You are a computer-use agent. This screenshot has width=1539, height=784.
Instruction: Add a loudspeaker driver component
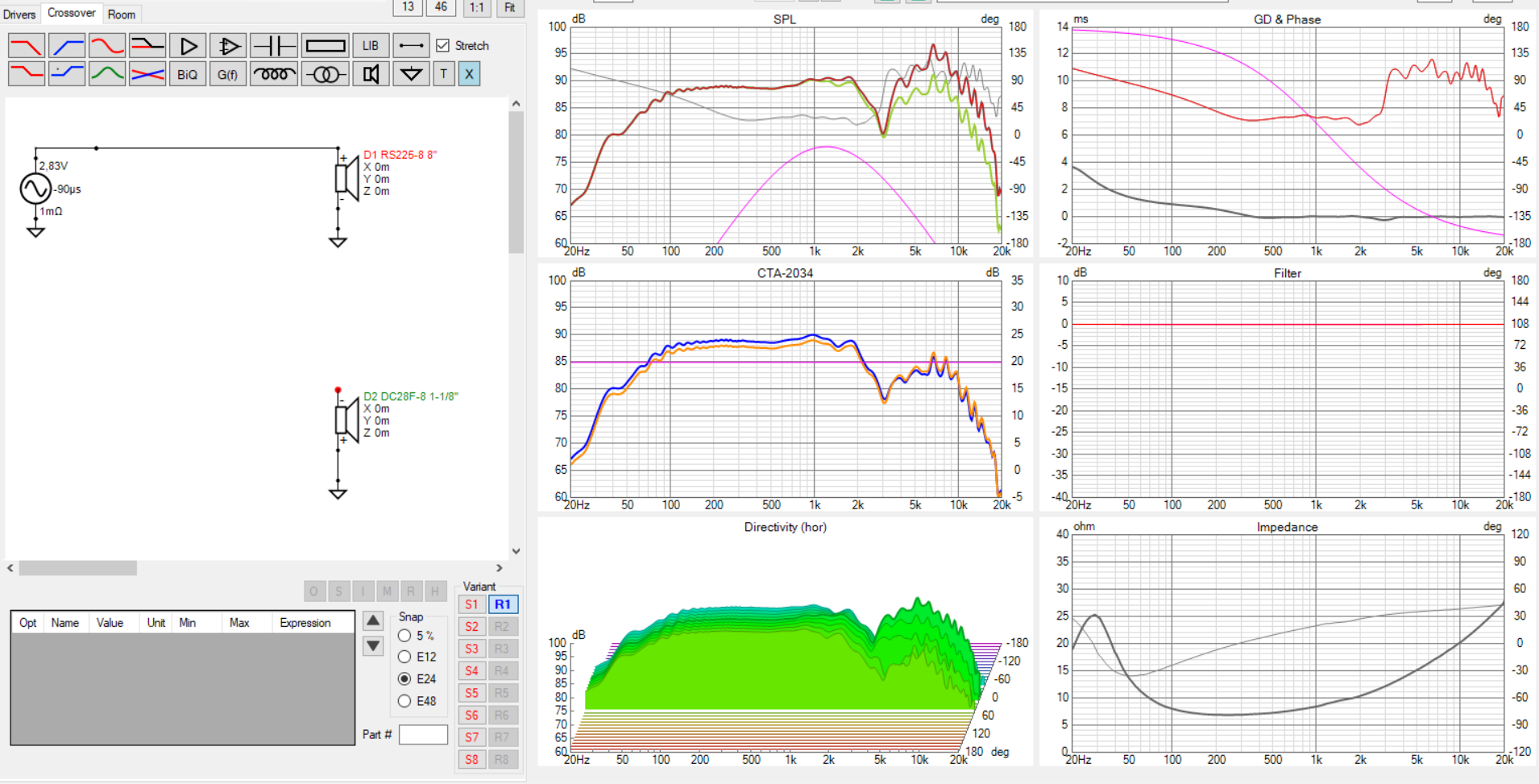click(371, 74)
